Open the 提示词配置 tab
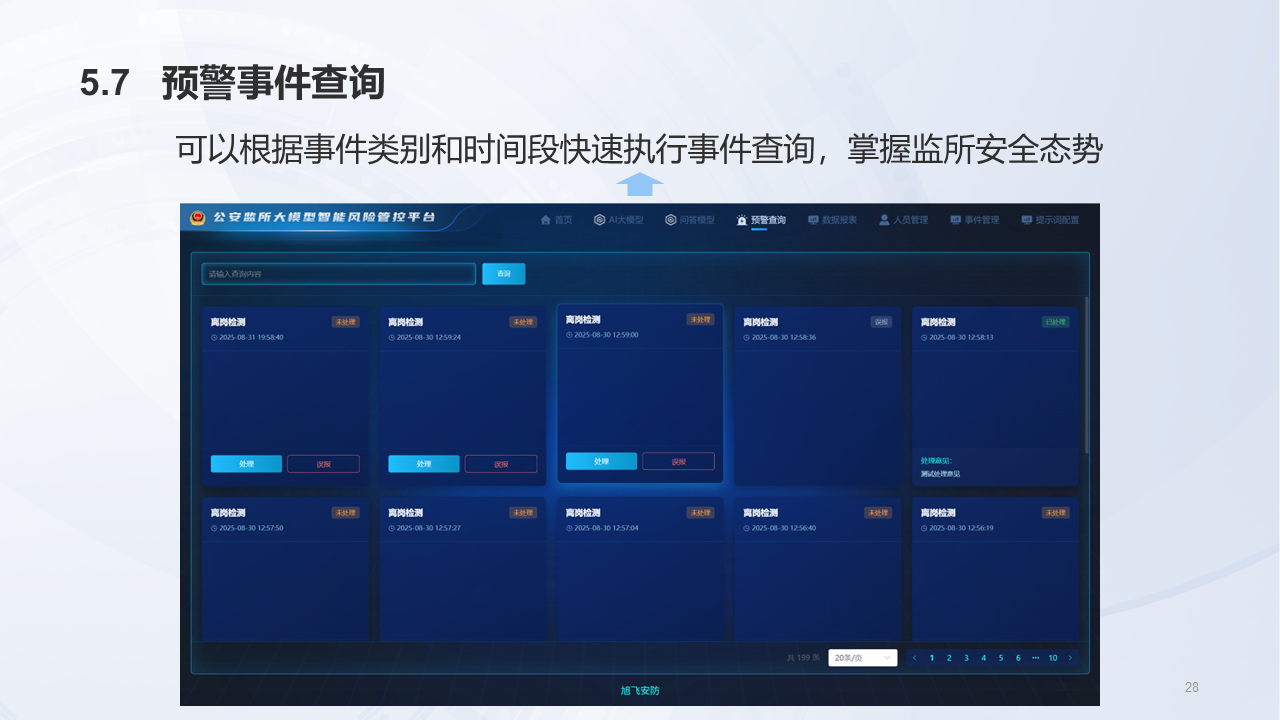The image size is (1280, 720). [1050, 220]
